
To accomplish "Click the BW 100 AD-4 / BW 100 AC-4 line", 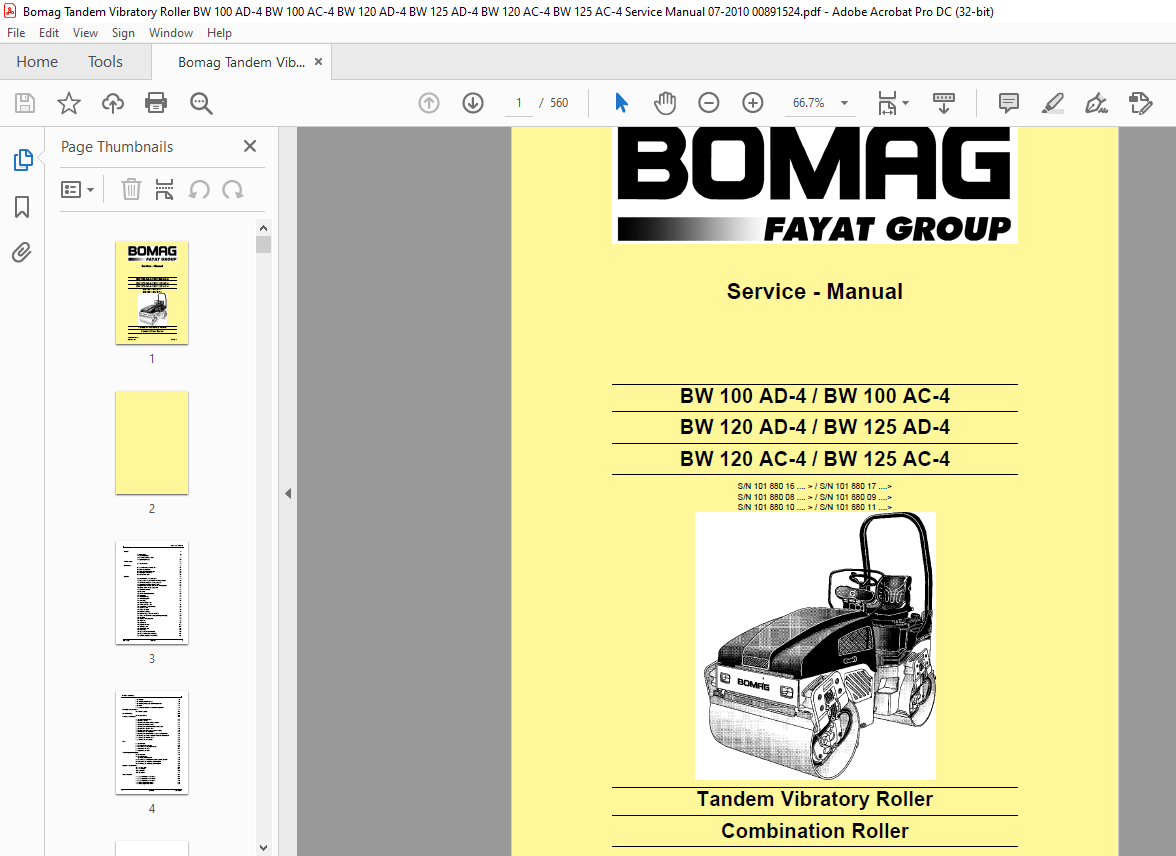I will tap(814, 396).
